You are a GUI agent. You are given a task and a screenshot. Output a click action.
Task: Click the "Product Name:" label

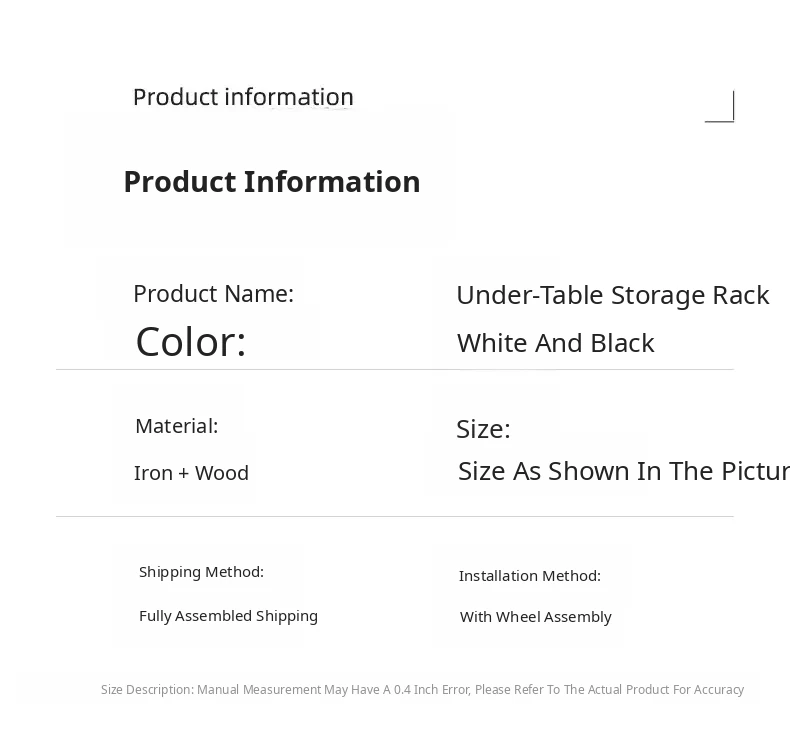tap(213, 294)
